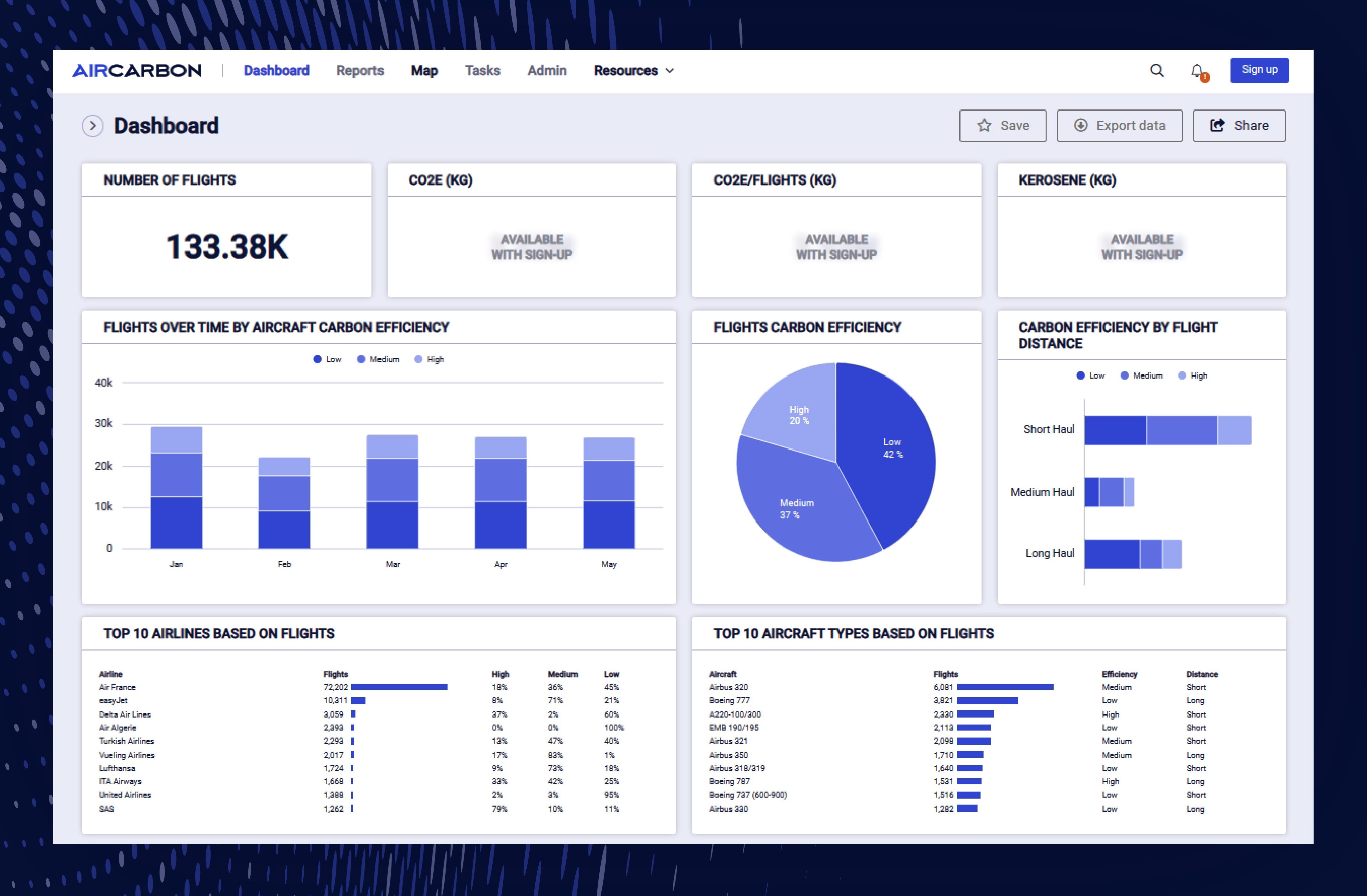Viewport: 1367px width, 896px height.
Task: Open the Reports tab
Action: point(360,71)
